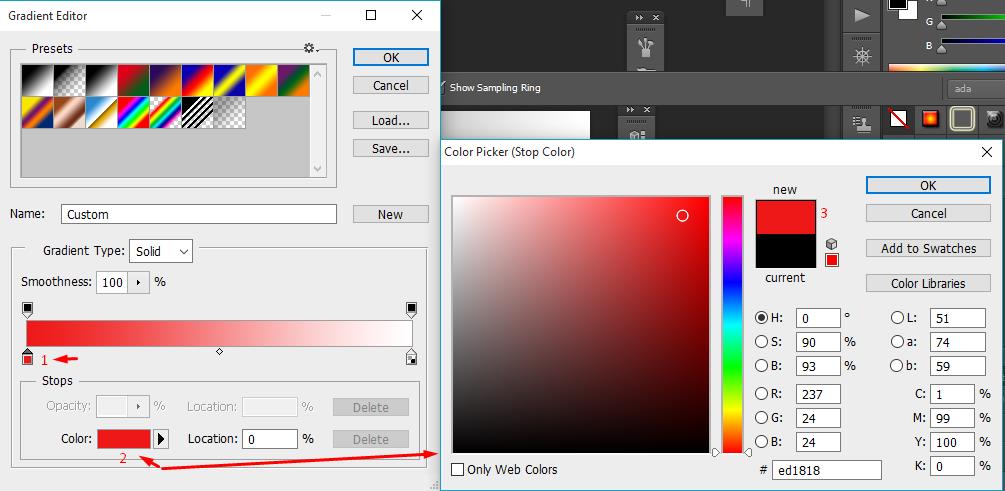
Task: Toggle the Show Sampling Ring checkbox
Action: click(442, 88)
